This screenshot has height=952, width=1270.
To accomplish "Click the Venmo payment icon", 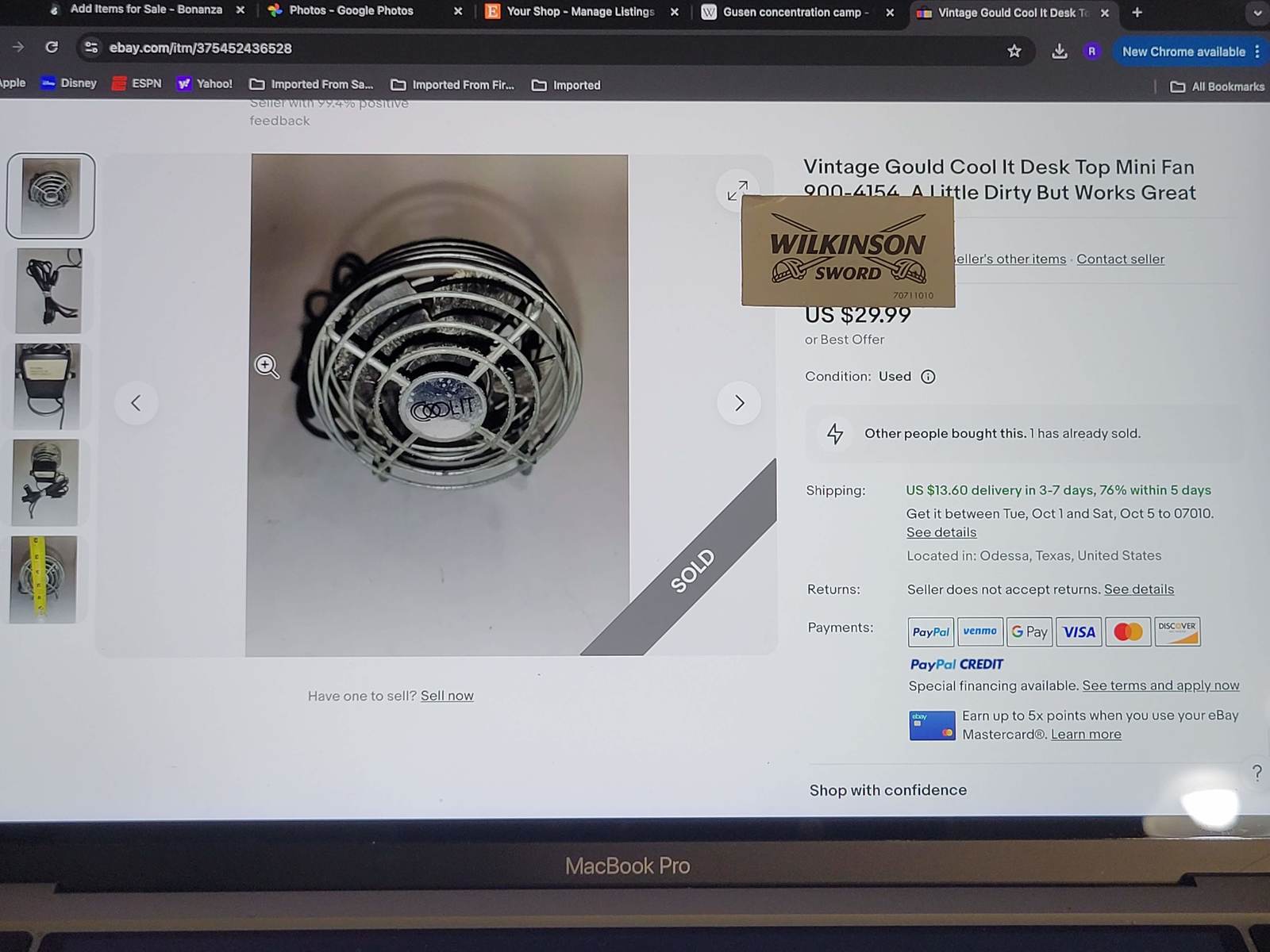I will click(x=980, y=631).
